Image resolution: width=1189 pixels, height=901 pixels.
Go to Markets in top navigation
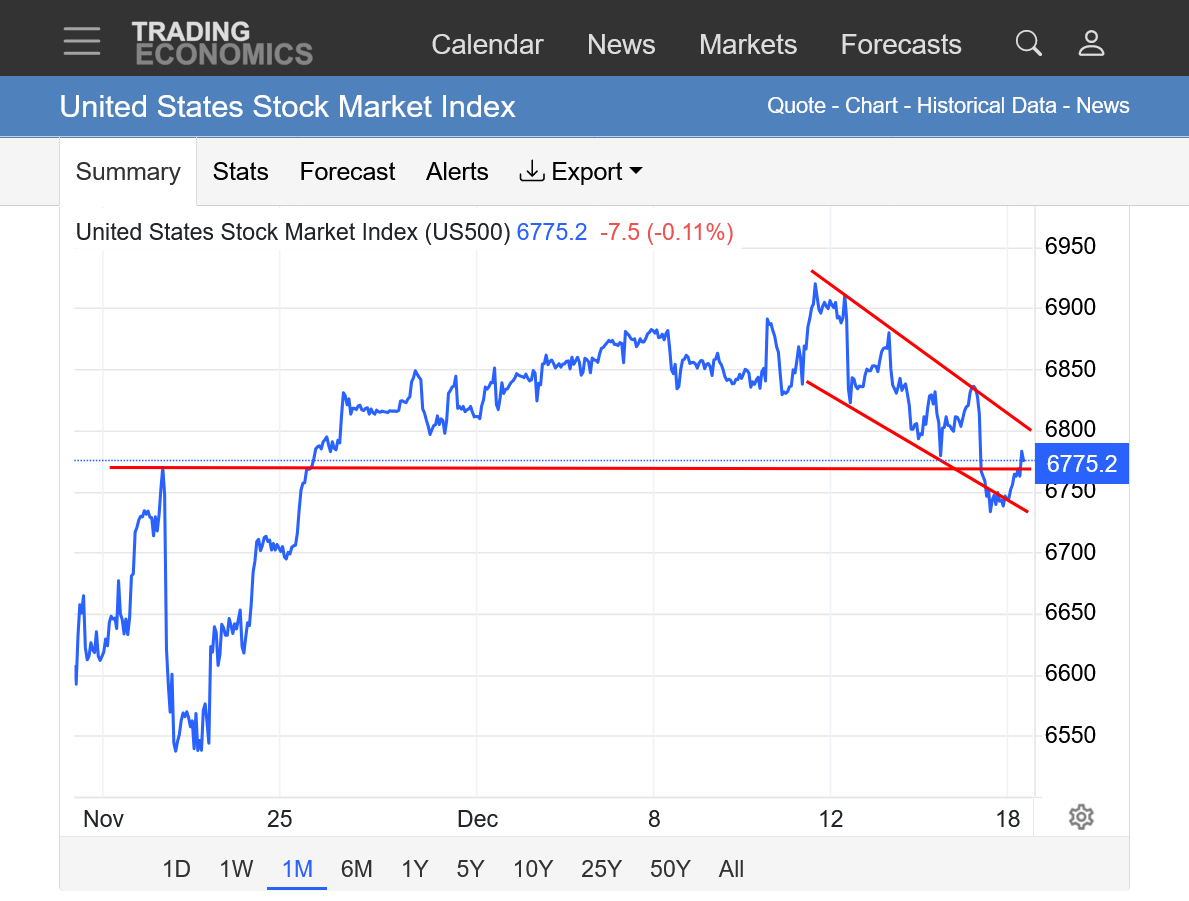coord(748,45)
